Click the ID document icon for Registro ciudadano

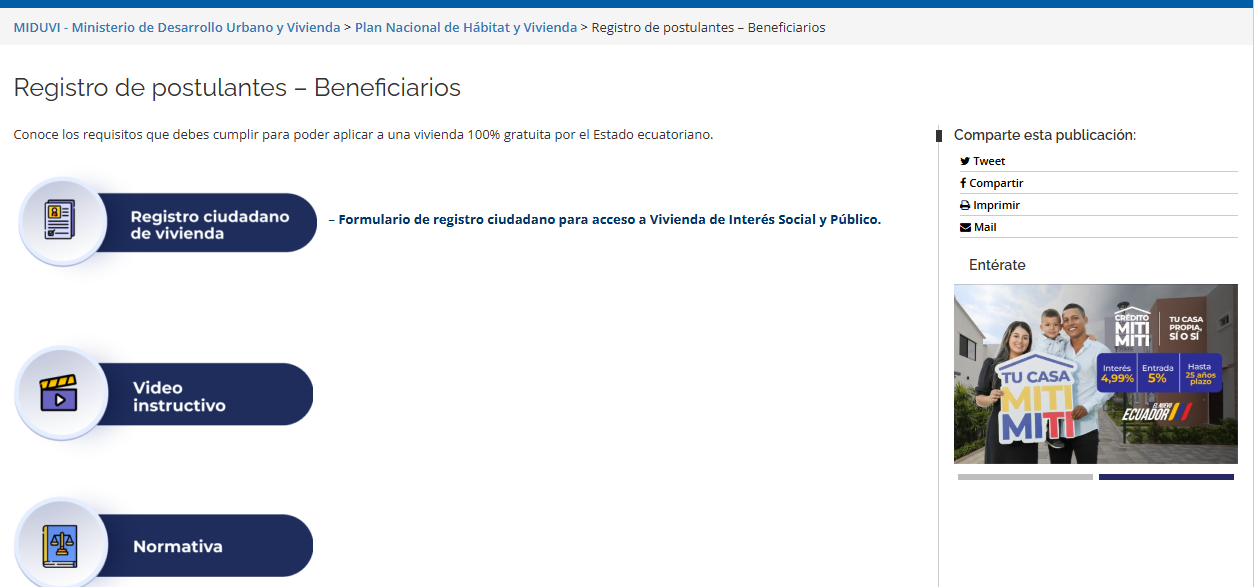click(60, 220)
